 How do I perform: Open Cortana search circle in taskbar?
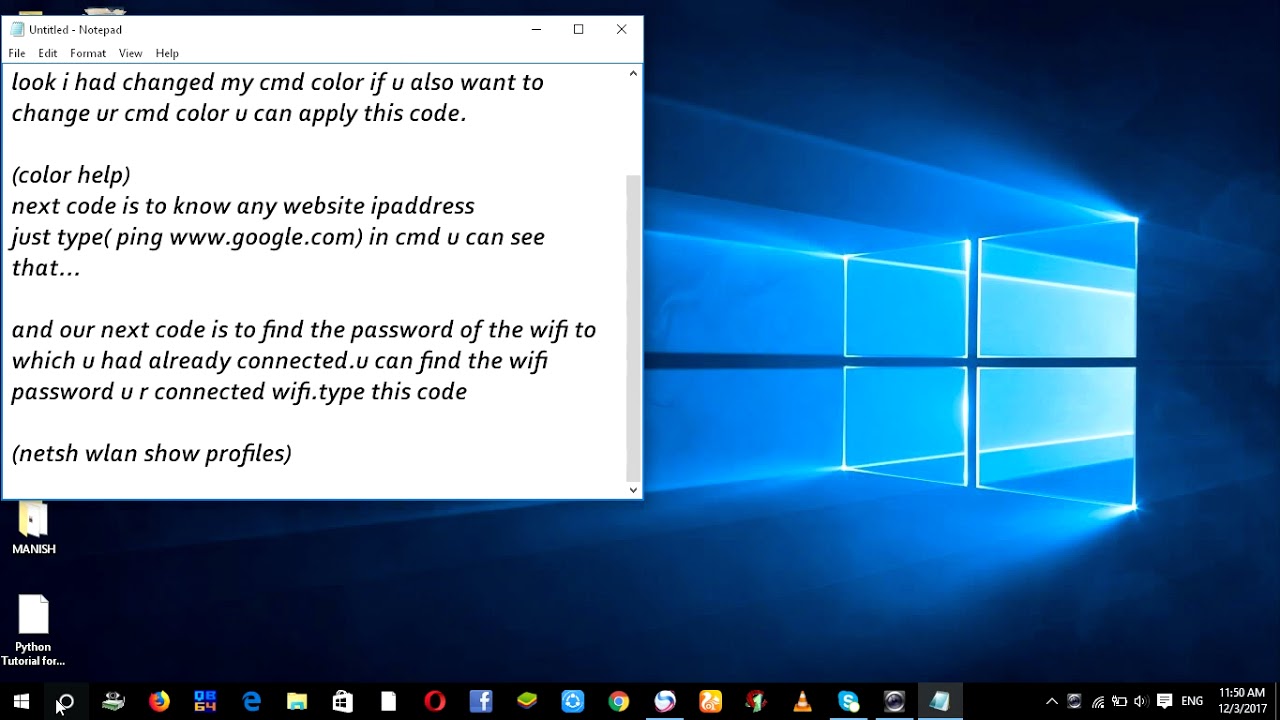(66, 701)
